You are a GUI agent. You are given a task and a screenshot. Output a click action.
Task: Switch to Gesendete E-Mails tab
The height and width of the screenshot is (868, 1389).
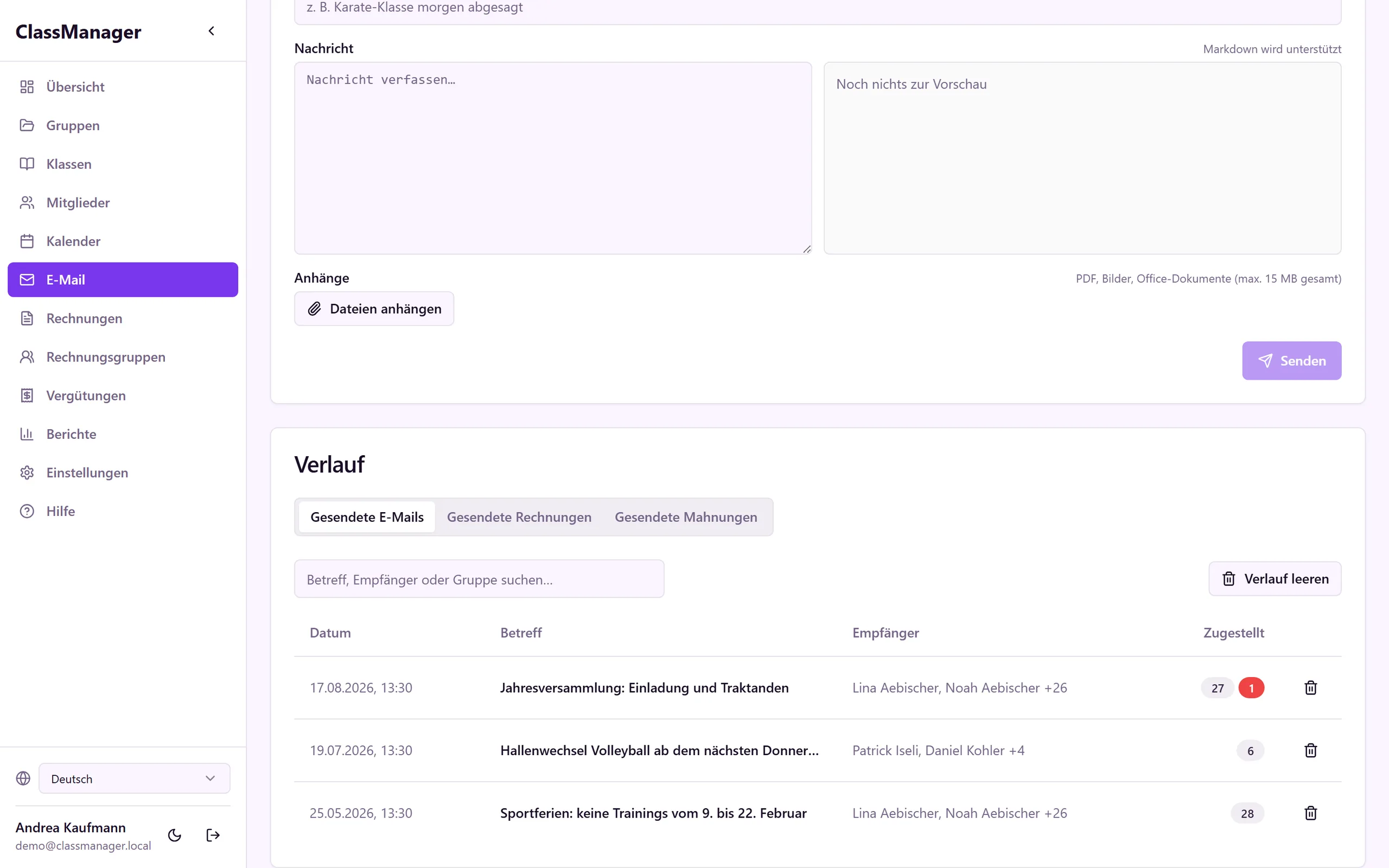[367, 516]
